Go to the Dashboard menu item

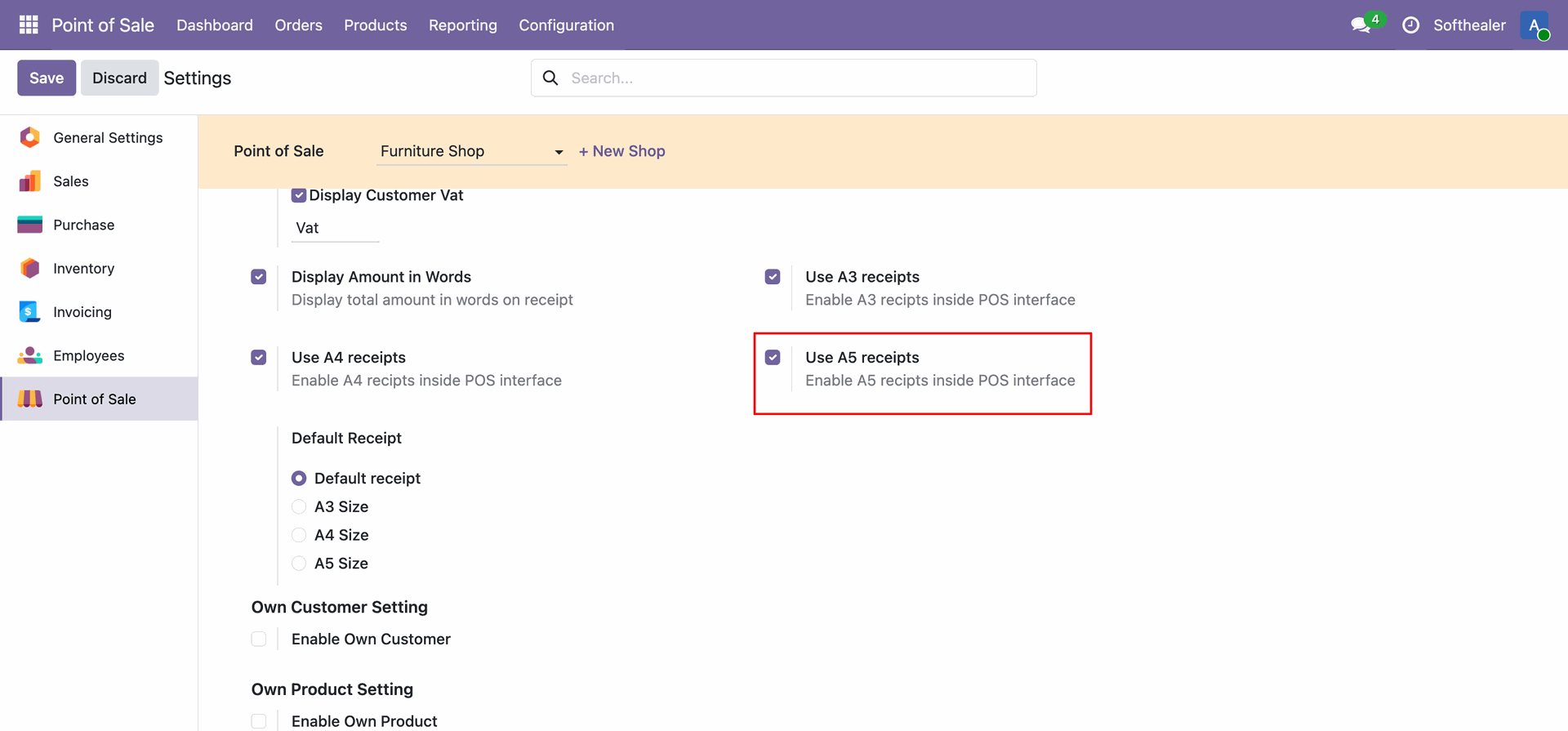point(215,25)
